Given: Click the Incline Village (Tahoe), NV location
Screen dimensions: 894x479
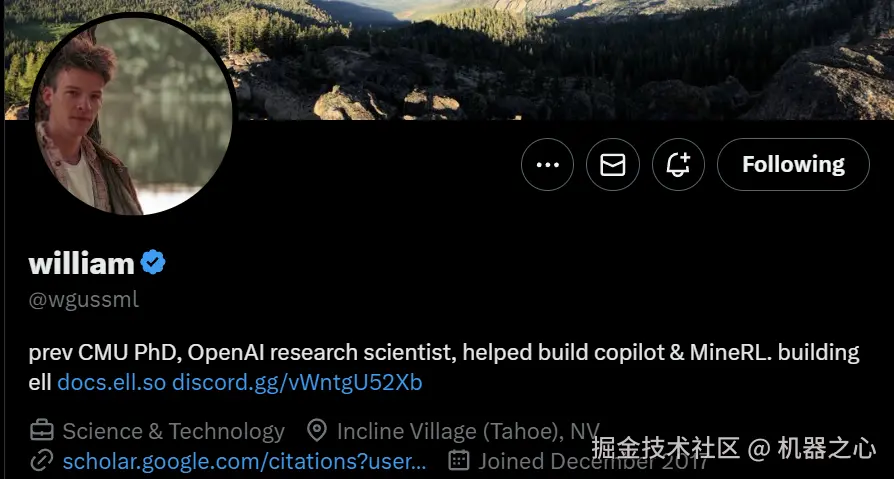Looking at the screenshot, I should [468, 431].
